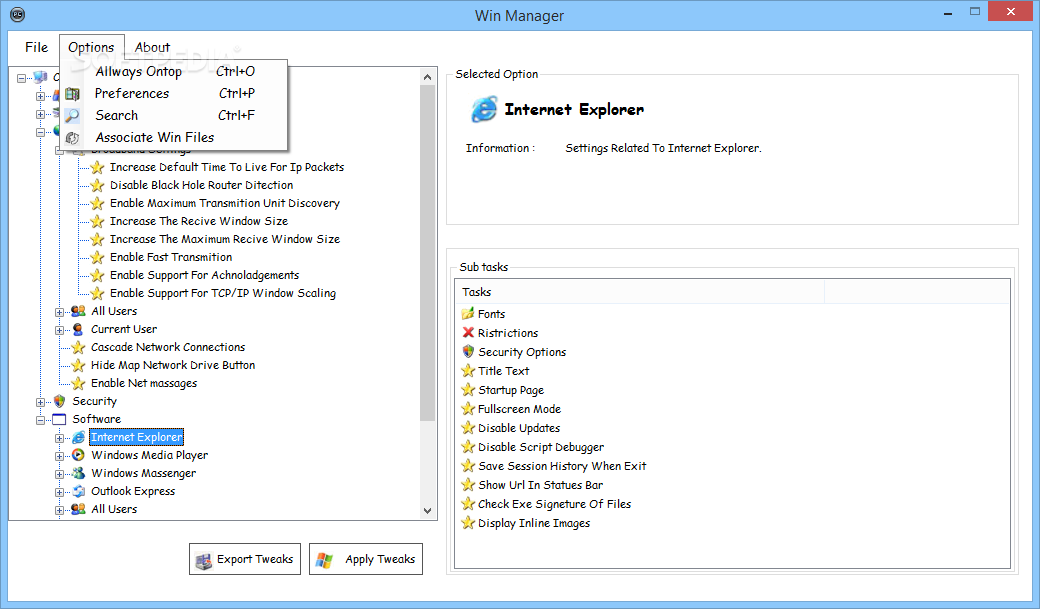The height and width of the screenshot is (609, 1040).
Task: Click Windows Media Player icon in tree
Action: (78, 455)
